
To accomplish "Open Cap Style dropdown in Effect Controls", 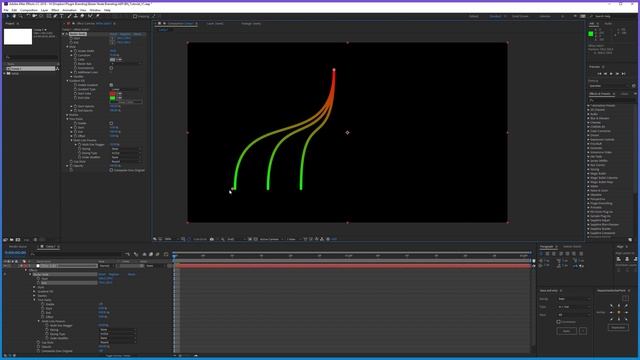I will 126,162.
